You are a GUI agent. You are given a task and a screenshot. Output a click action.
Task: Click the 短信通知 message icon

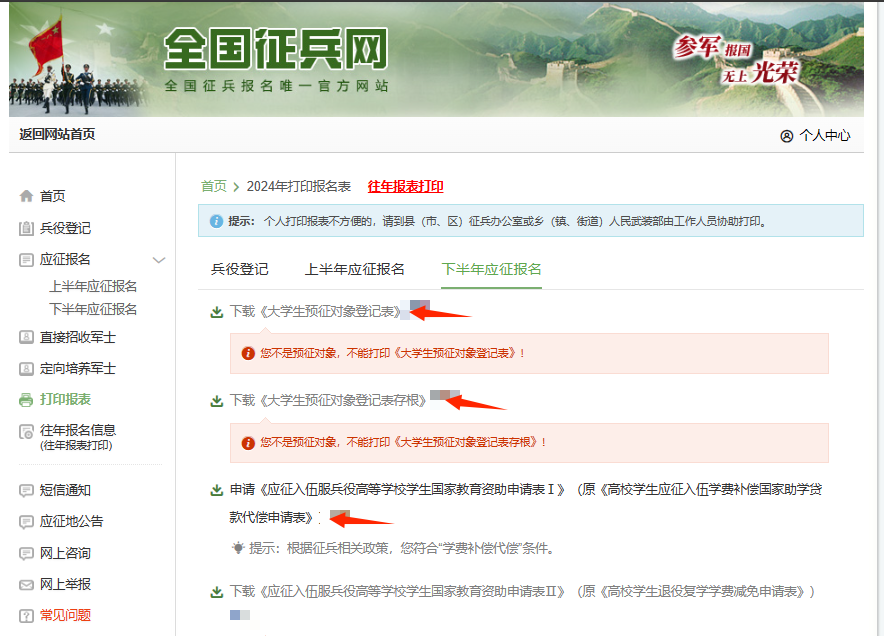[x=26, y=491]
